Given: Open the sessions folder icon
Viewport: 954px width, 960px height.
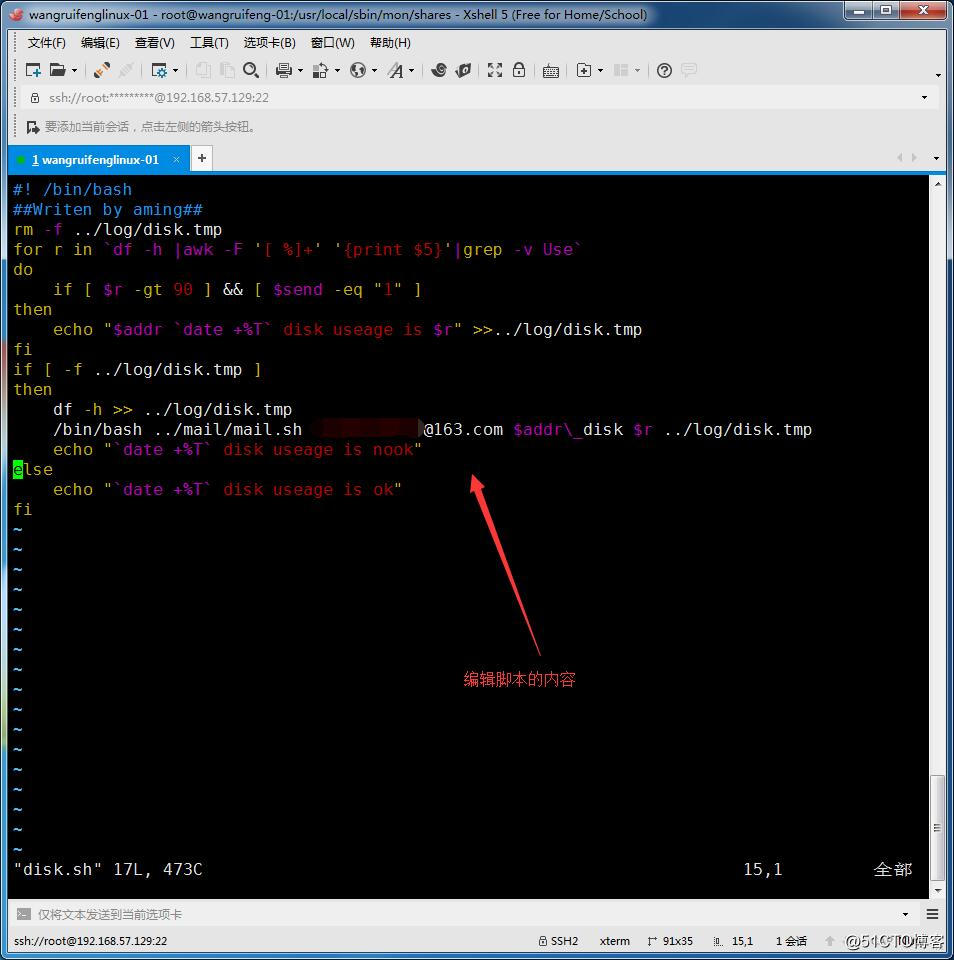Looking at the screenshot, I should [58, 70].
